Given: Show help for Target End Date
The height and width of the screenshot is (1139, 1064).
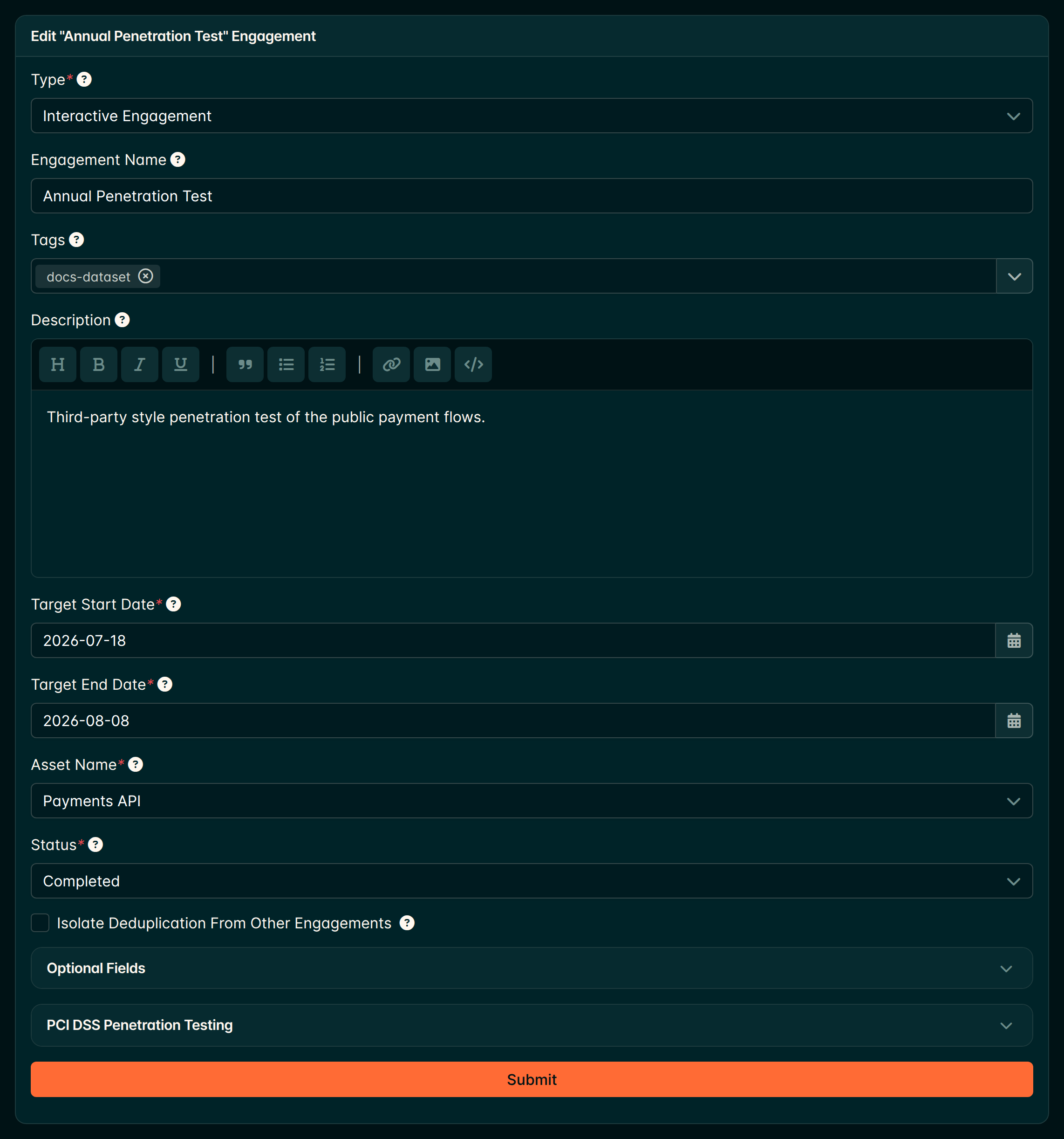Looking at the screenshot, I should click(165, 684).
